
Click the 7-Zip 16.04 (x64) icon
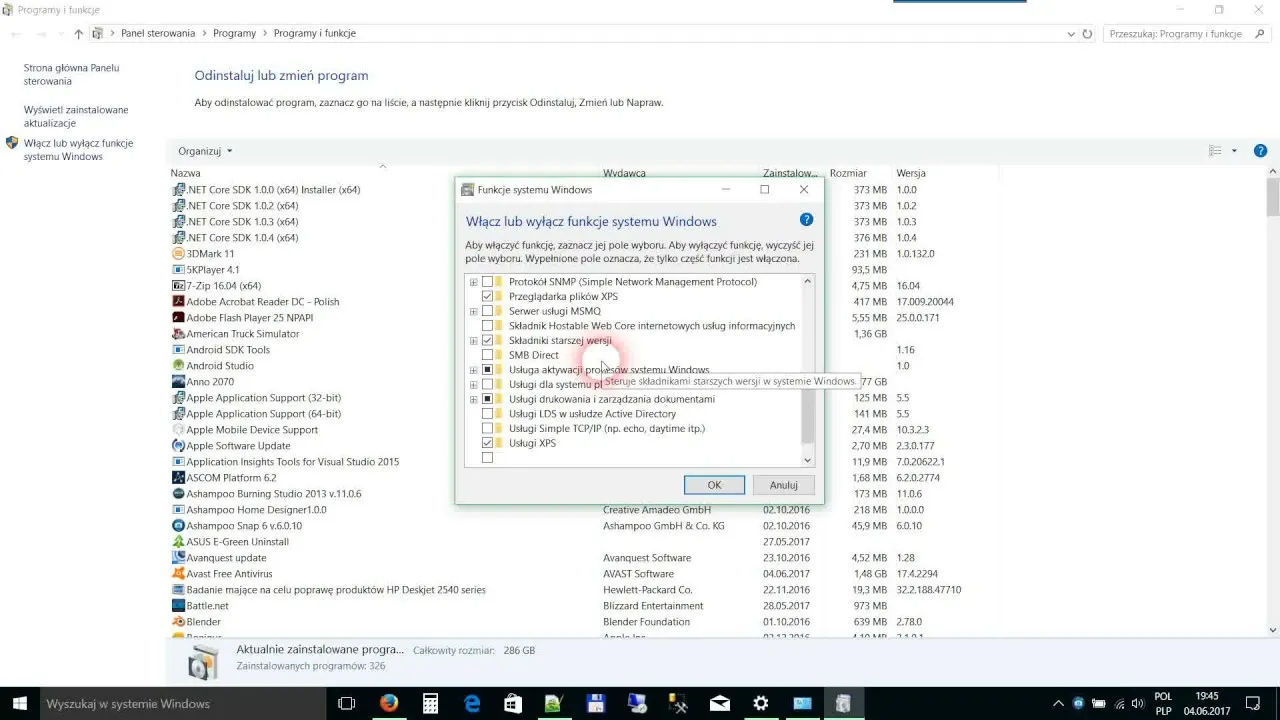coord(178,286)
